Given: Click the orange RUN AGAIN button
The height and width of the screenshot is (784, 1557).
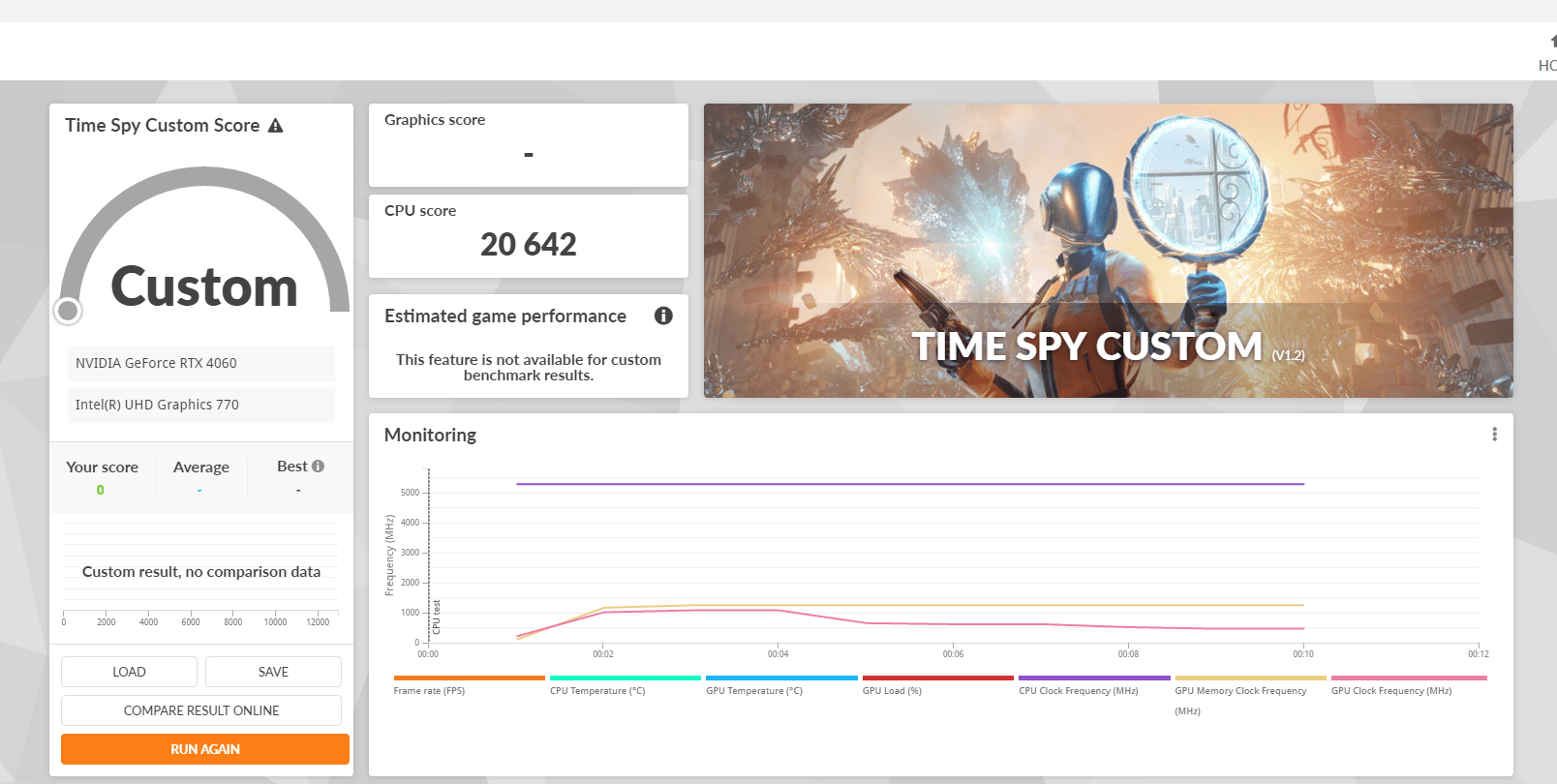Looking at the screenshot, I should pos(205,749).
